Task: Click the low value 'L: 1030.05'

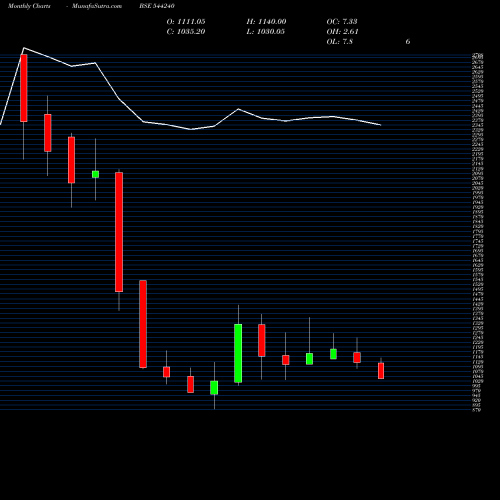Action: tap(266, 32)
